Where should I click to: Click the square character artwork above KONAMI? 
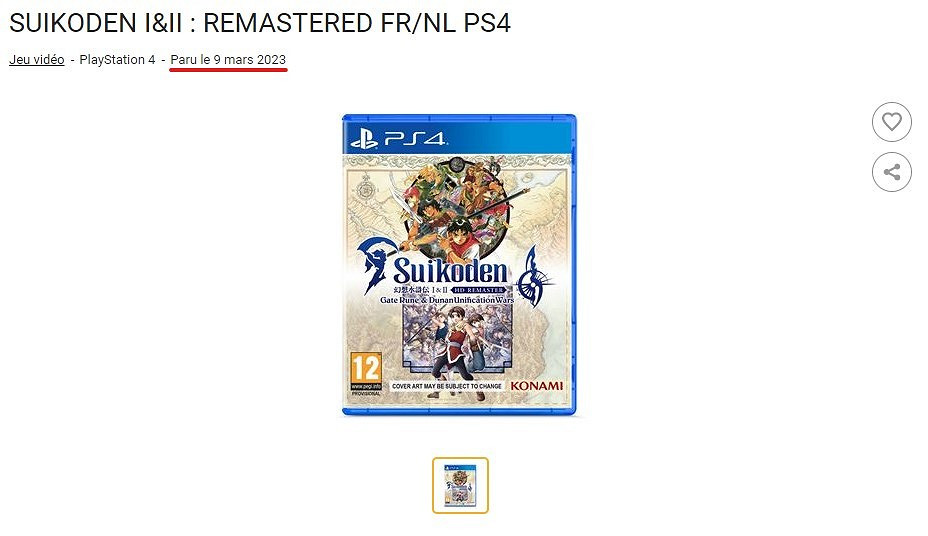(457, 340)
